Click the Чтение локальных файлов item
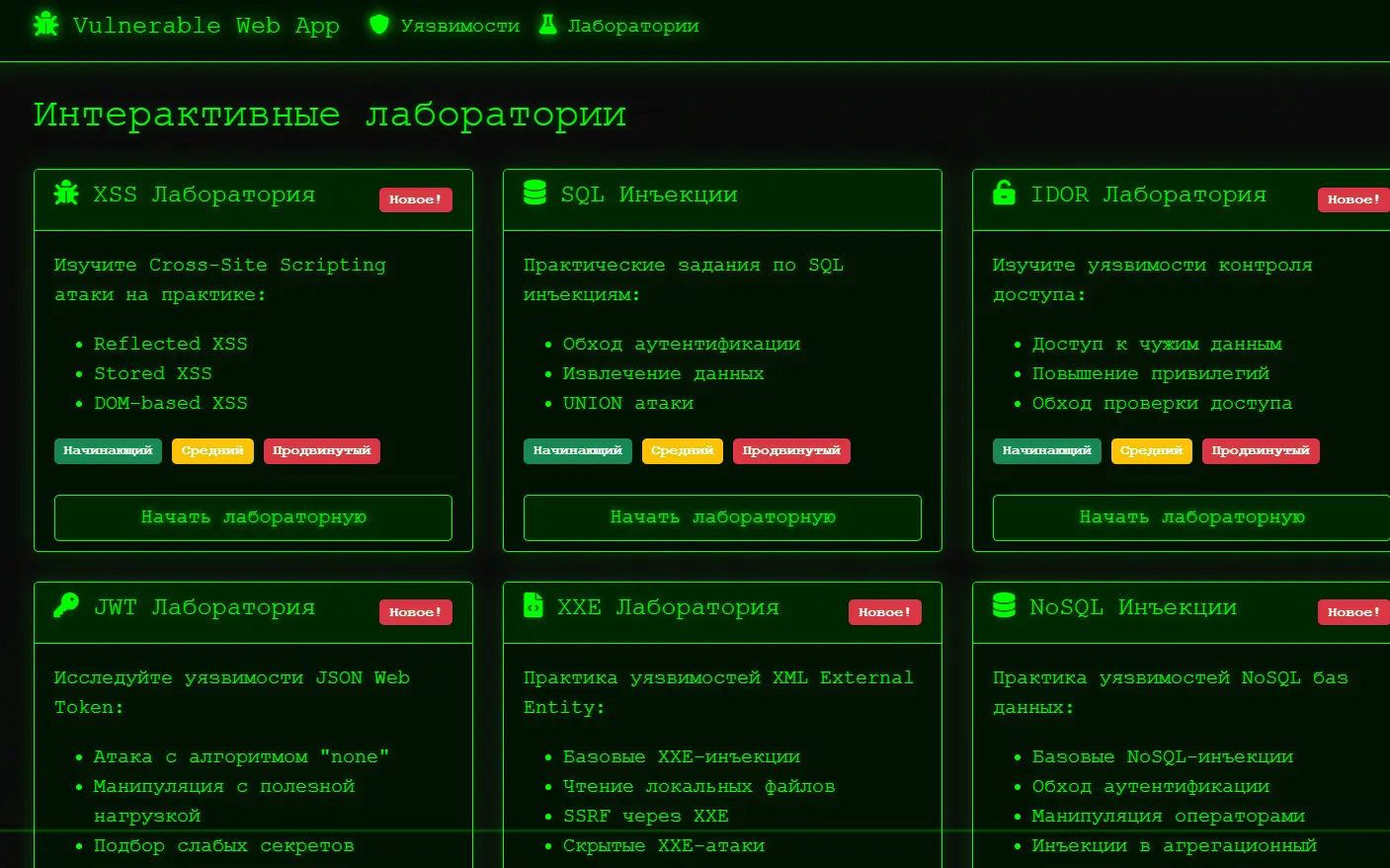1390x868 pixels. click(699, 786)
